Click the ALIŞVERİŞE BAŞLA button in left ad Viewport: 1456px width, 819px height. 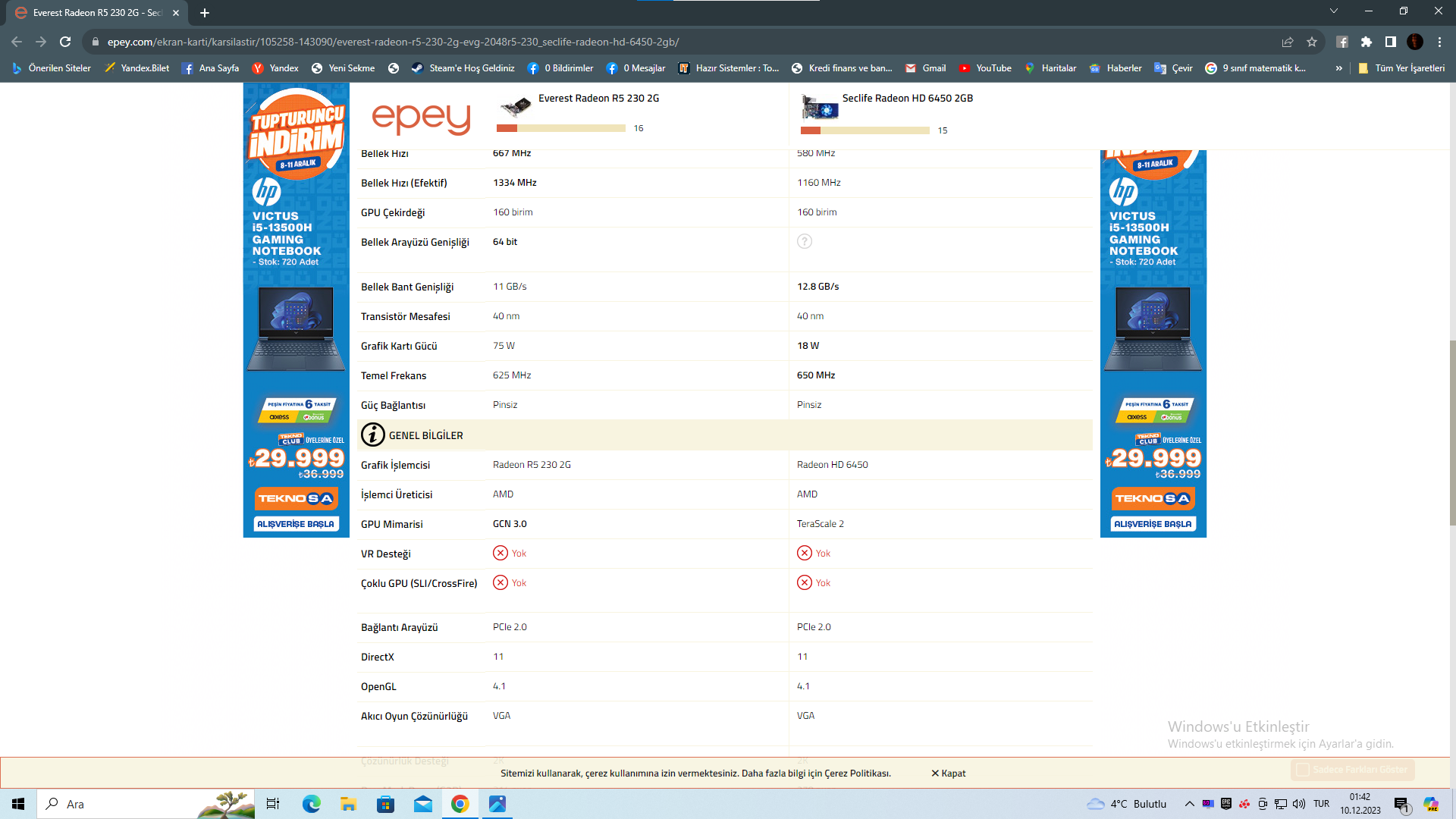click(x=296, y=524)
